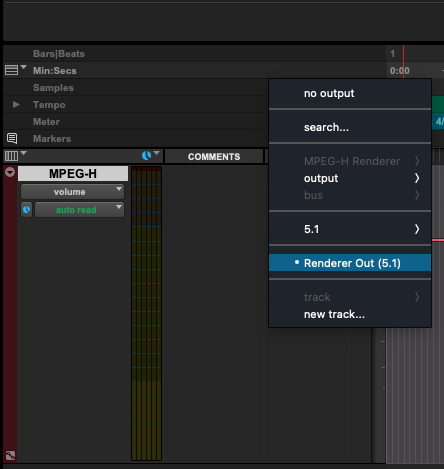This screenshot has width=444, height=469.
Task: Open the ruler view selector icon
Action: pyautogui.click(x=11, y=70)
